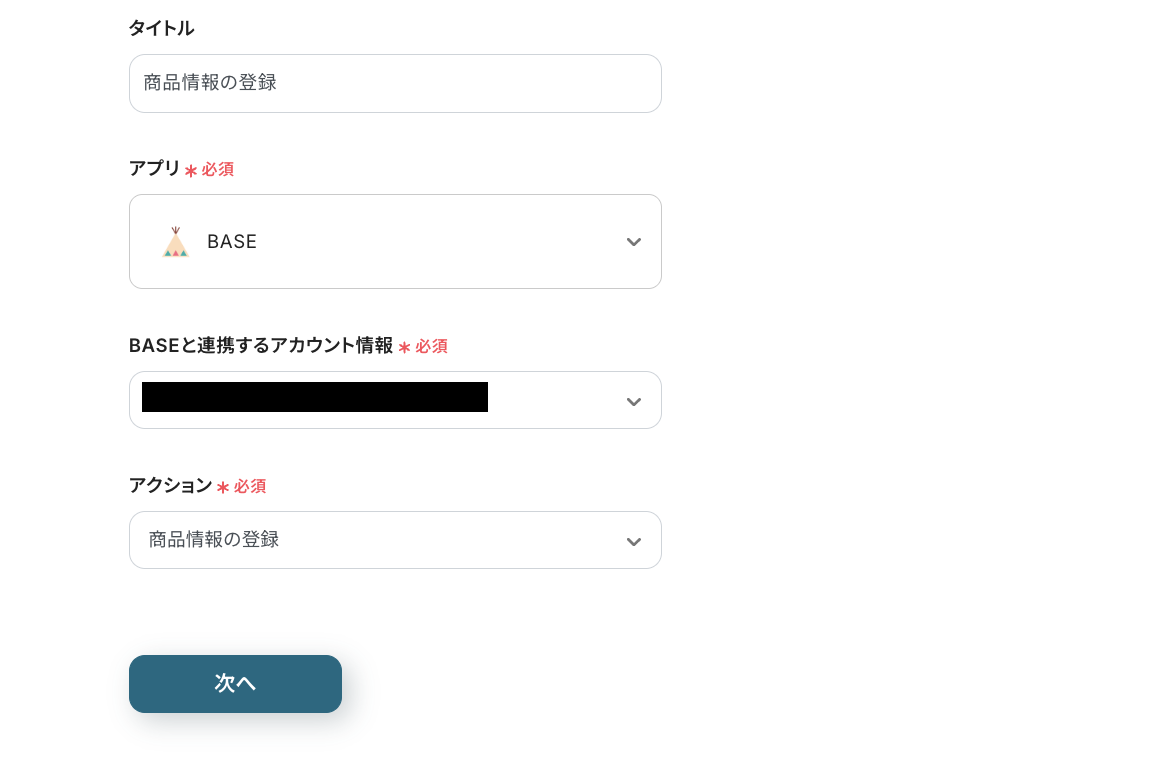Click the red asterisk beside アプリ
This screenshot has height=758, width=1166.
coord(191,171)
